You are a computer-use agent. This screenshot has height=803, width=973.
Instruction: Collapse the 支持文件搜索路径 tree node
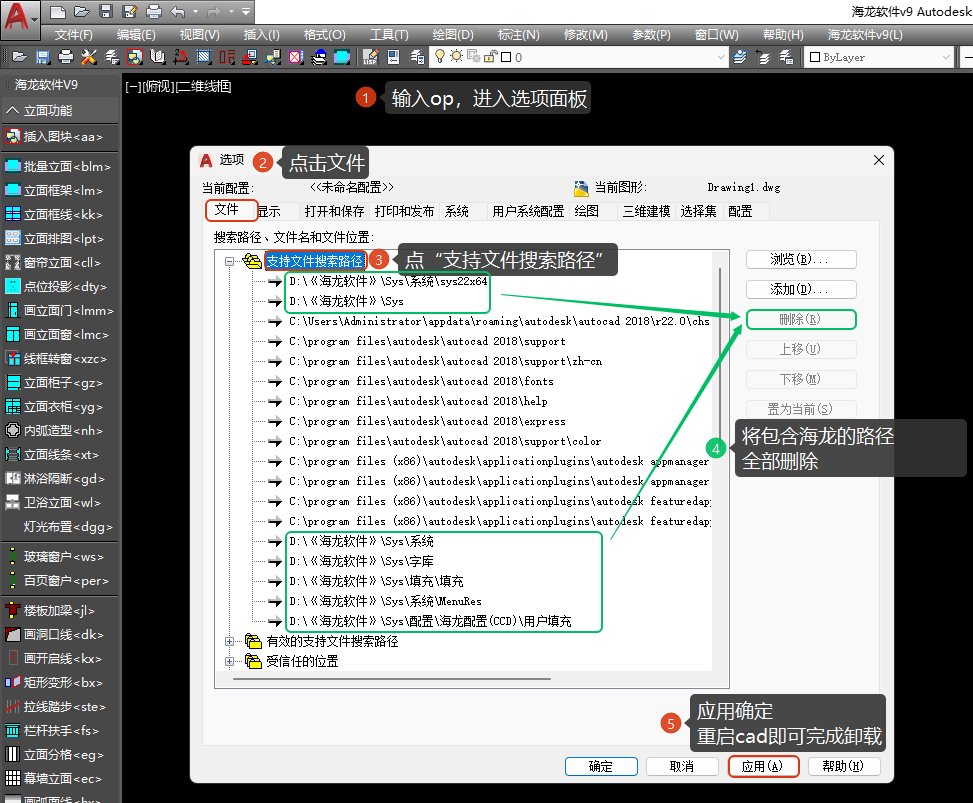(x=230, y=261)
